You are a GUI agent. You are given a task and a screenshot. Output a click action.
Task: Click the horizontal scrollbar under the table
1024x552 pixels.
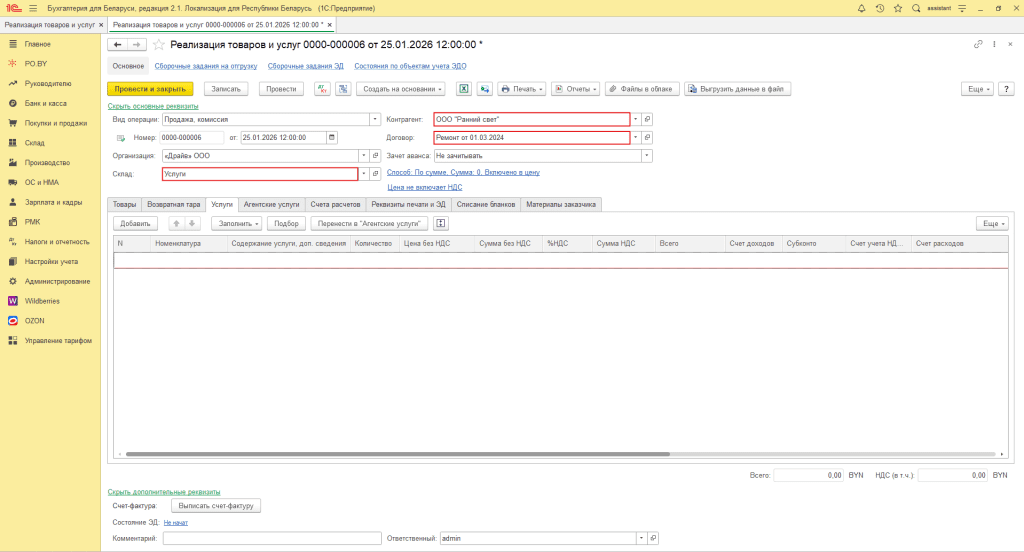pyautogui.click(x=400, y=454)
